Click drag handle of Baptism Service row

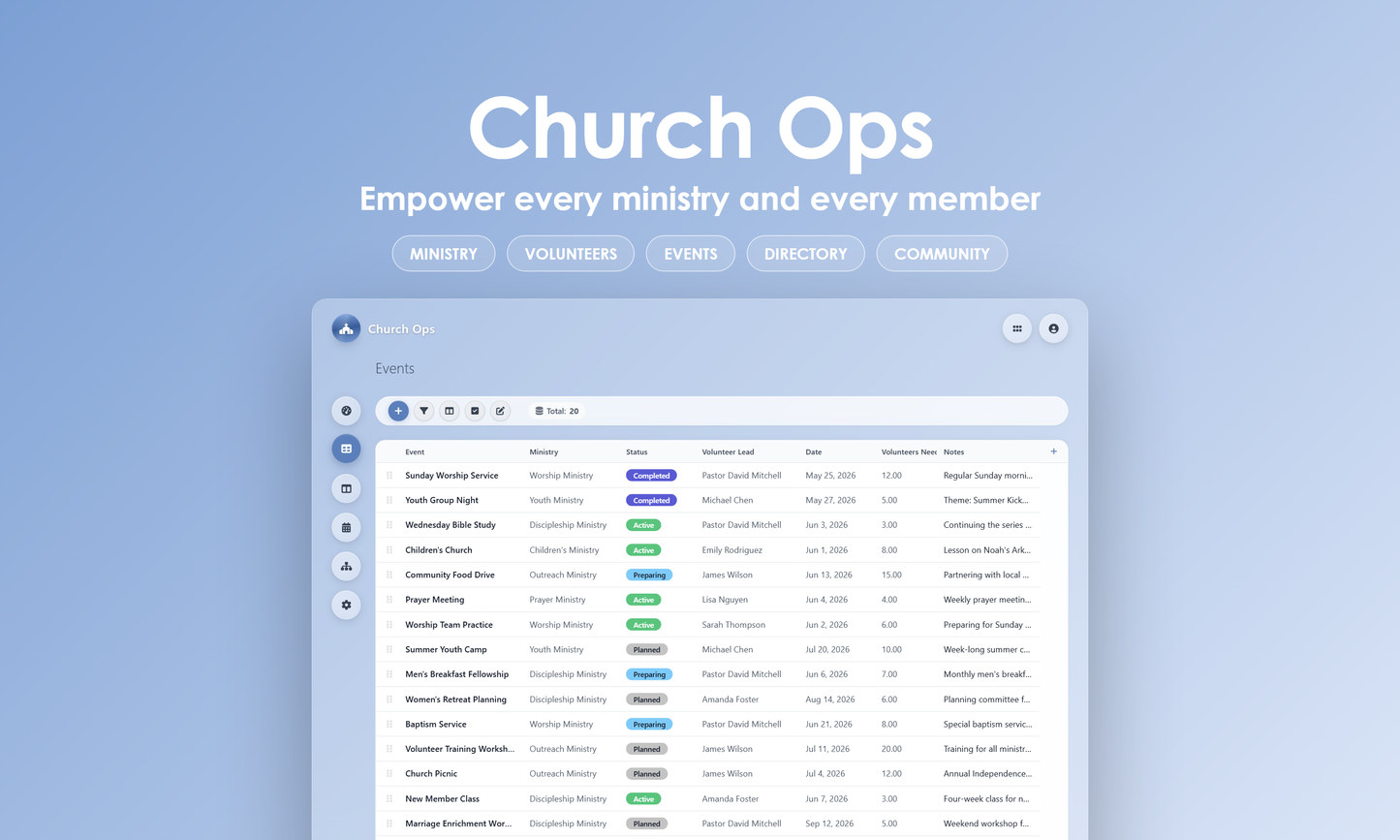pos(389,724)
